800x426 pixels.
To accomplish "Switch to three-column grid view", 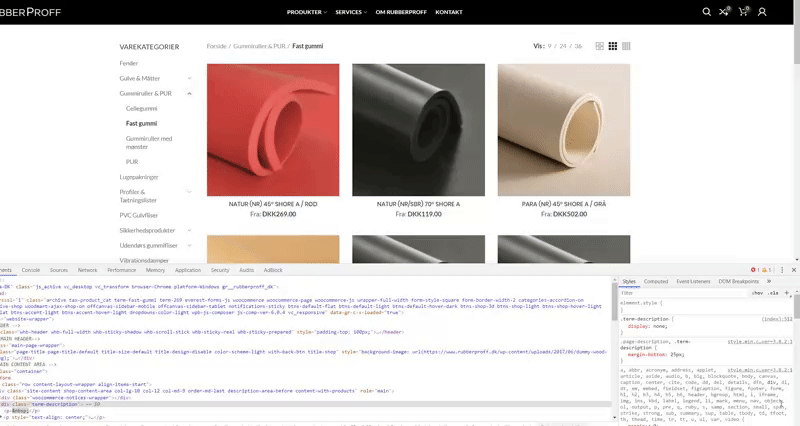I will [x=613, y=46].
